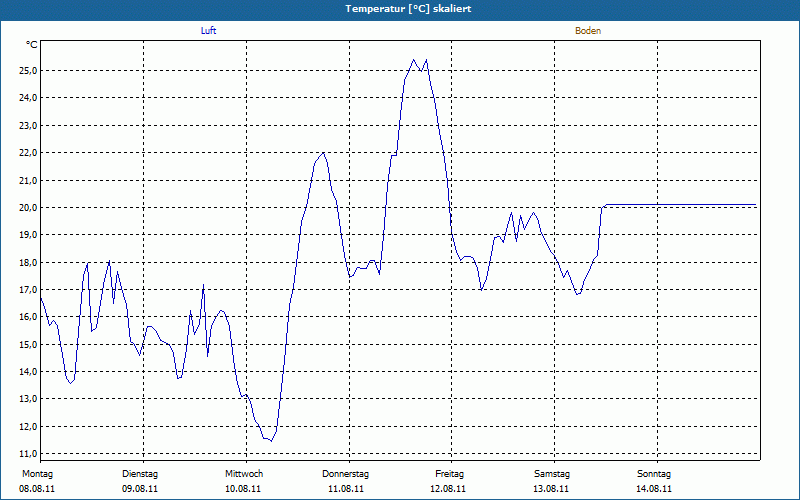Image resolution: width=800 pixels, height=500 pixels.
Task: Click the 15,0 temperature axis label
Action: [x=28, y=344]
